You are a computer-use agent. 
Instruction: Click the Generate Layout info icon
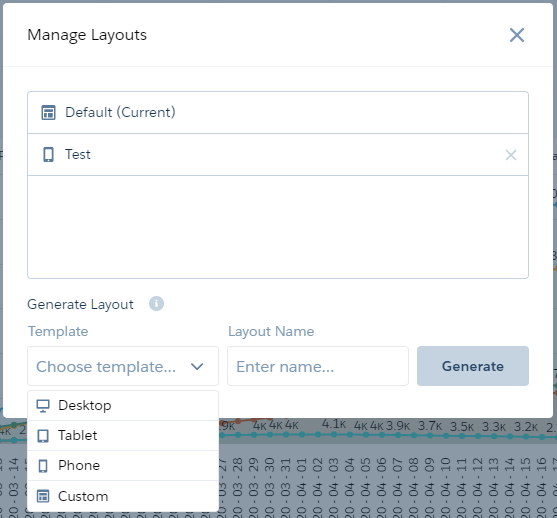click(x=156, y=304)
